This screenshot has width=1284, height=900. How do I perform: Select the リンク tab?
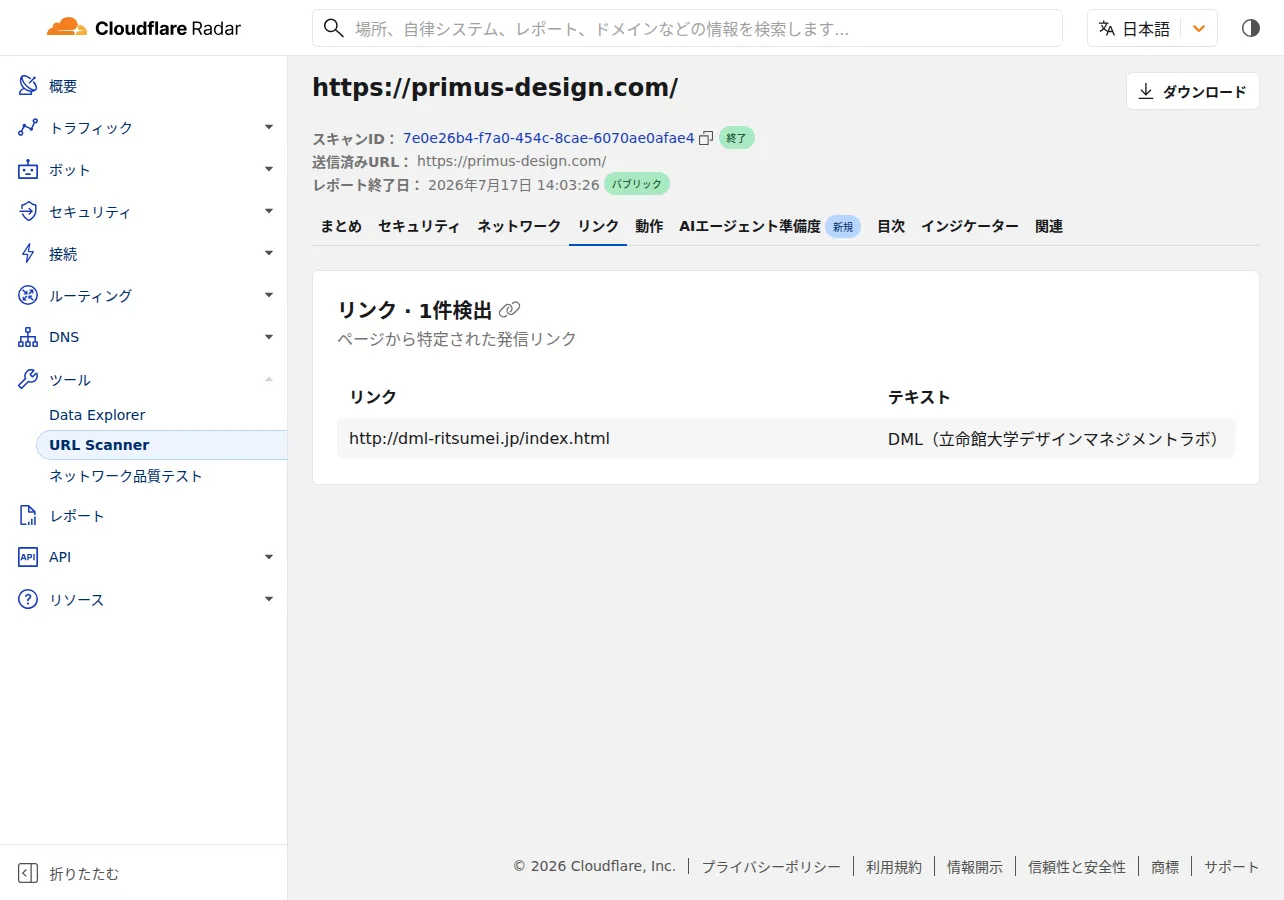coord(598,226)
